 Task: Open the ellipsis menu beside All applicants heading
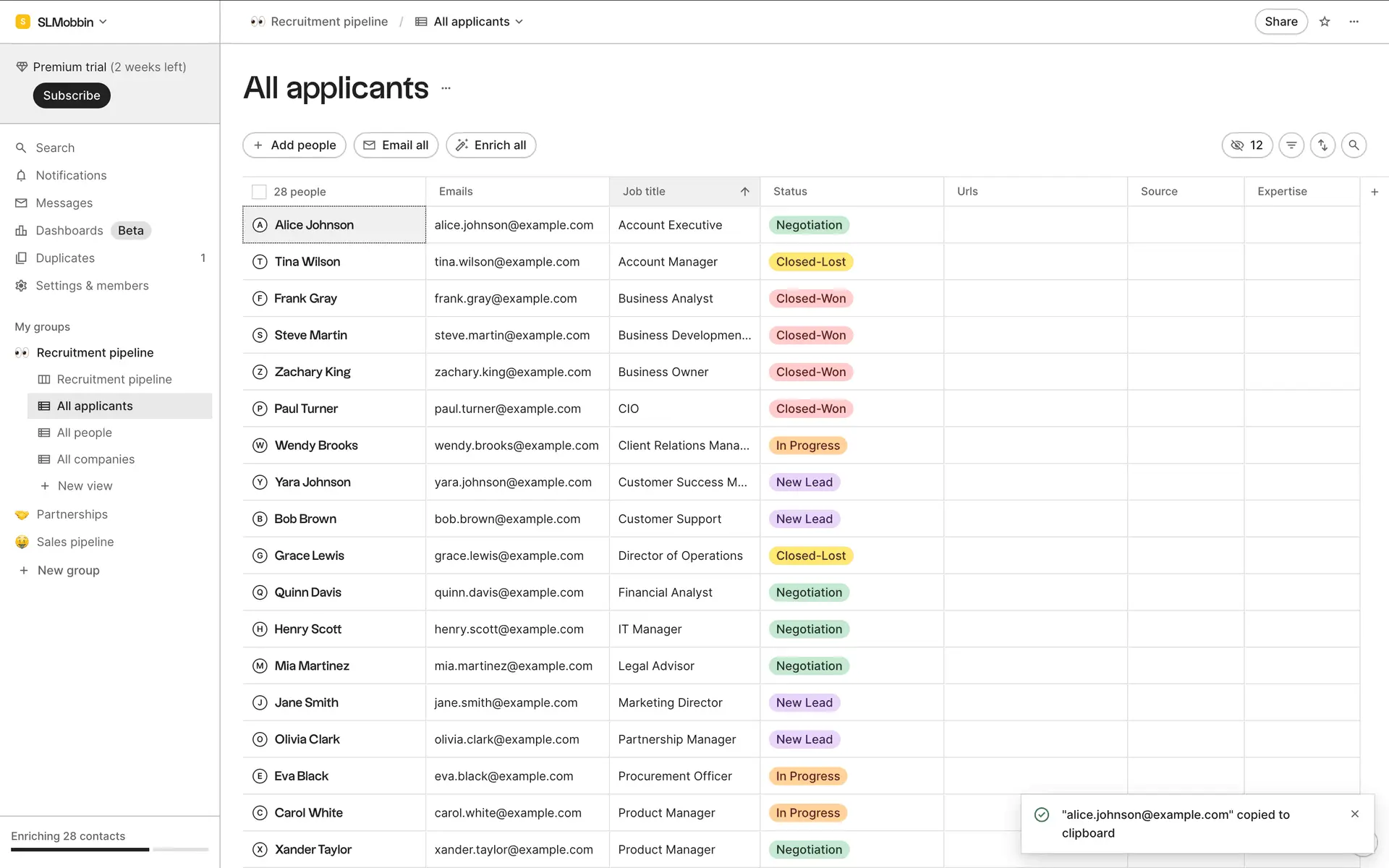pos(446,88)
